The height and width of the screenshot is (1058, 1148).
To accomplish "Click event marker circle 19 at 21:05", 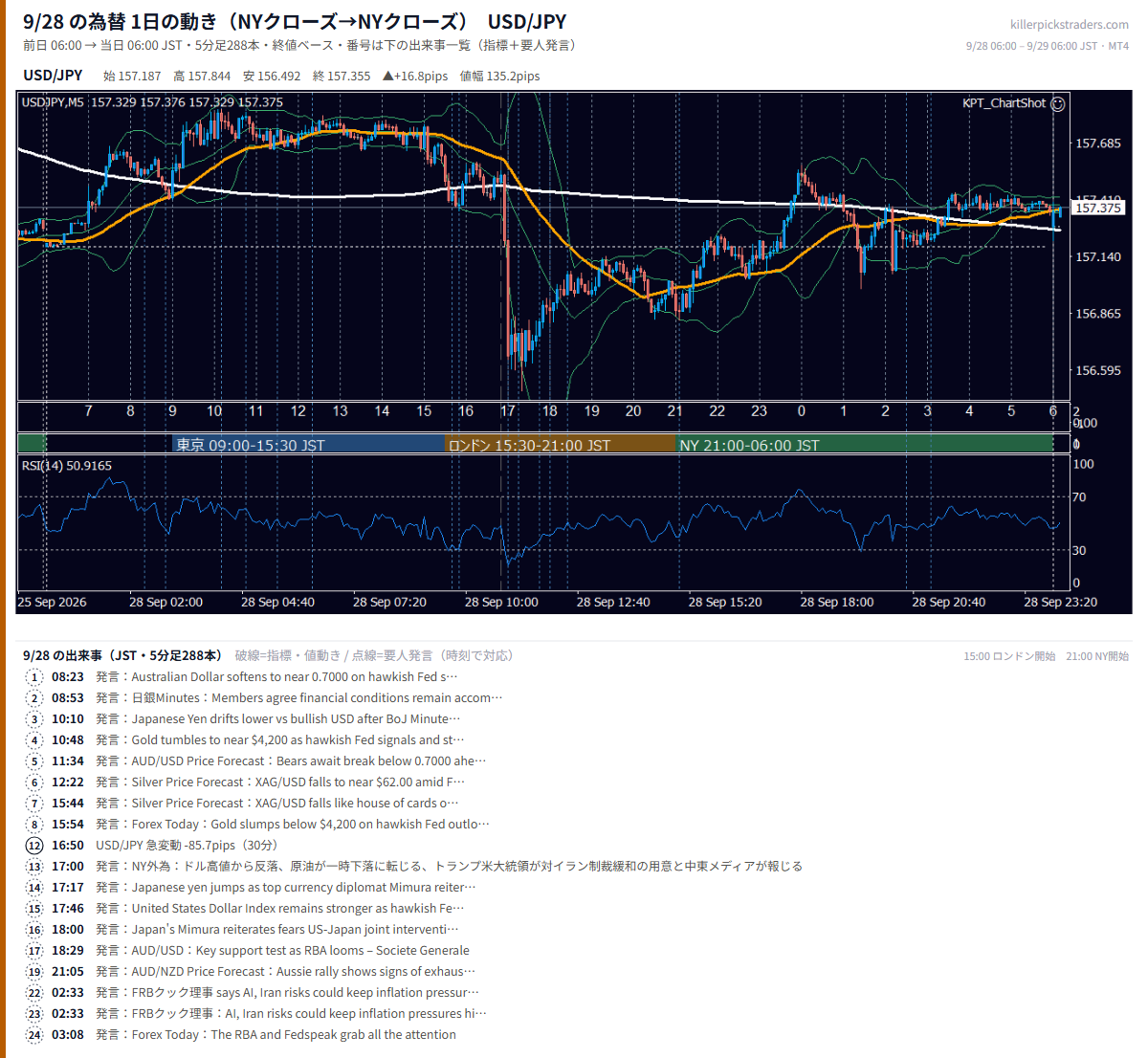I will pos(34,972).
